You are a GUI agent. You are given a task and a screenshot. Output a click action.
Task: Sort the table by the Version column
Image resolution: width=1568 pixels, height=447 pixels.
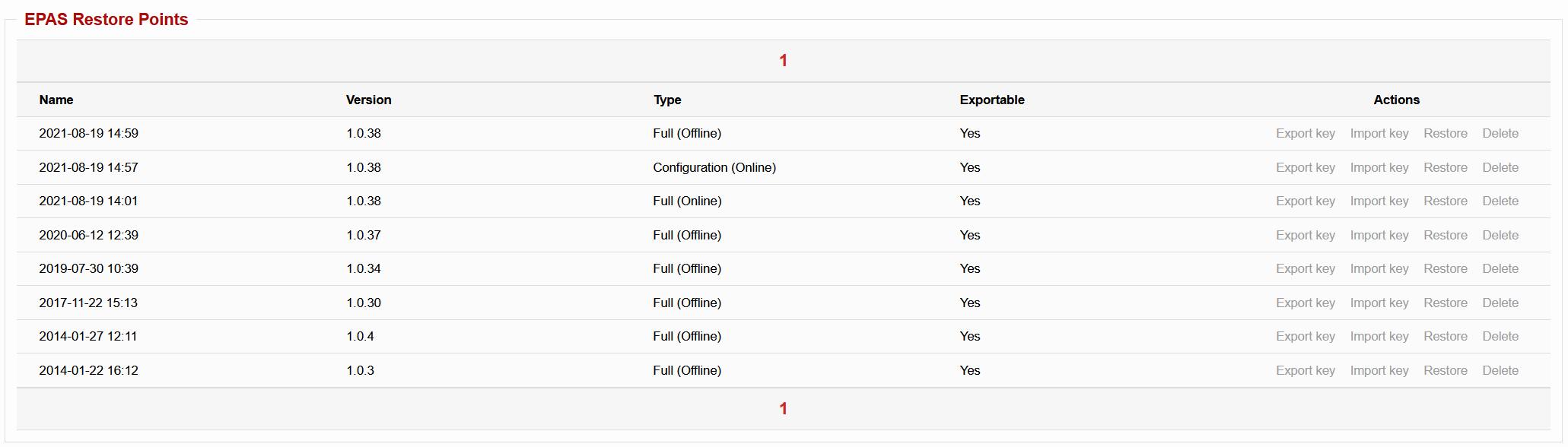pos(368,100)
